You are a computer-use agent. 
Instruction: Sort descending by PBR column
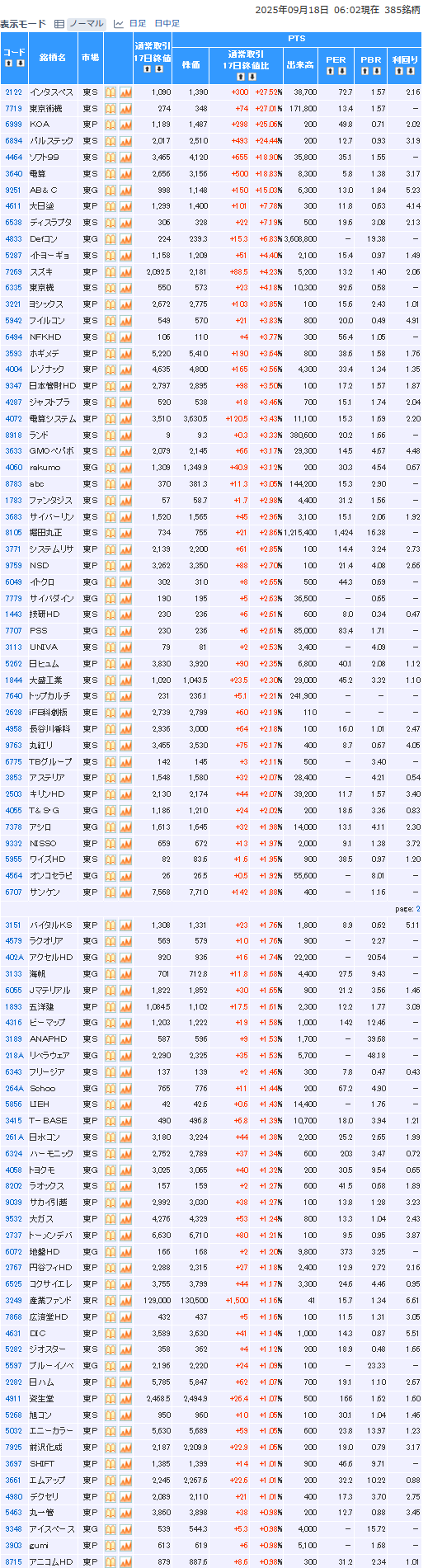coord(376,71)
